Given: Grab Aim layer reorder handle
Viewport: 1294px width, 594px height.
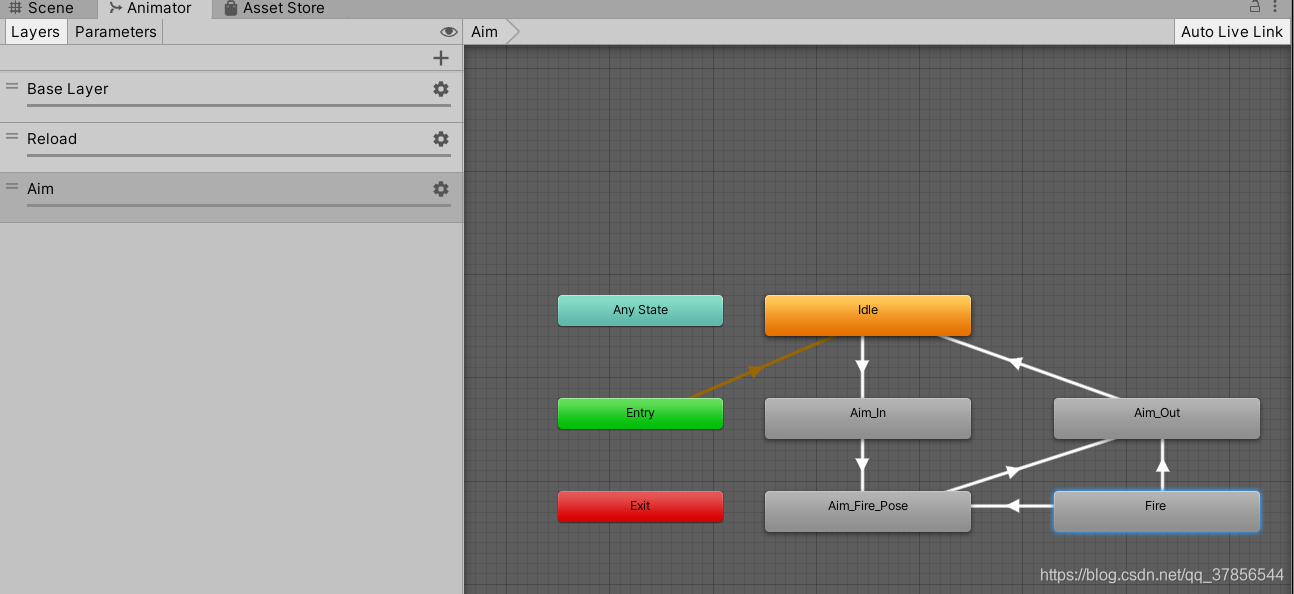Looking at the screenshot, I should pos(12,187).
